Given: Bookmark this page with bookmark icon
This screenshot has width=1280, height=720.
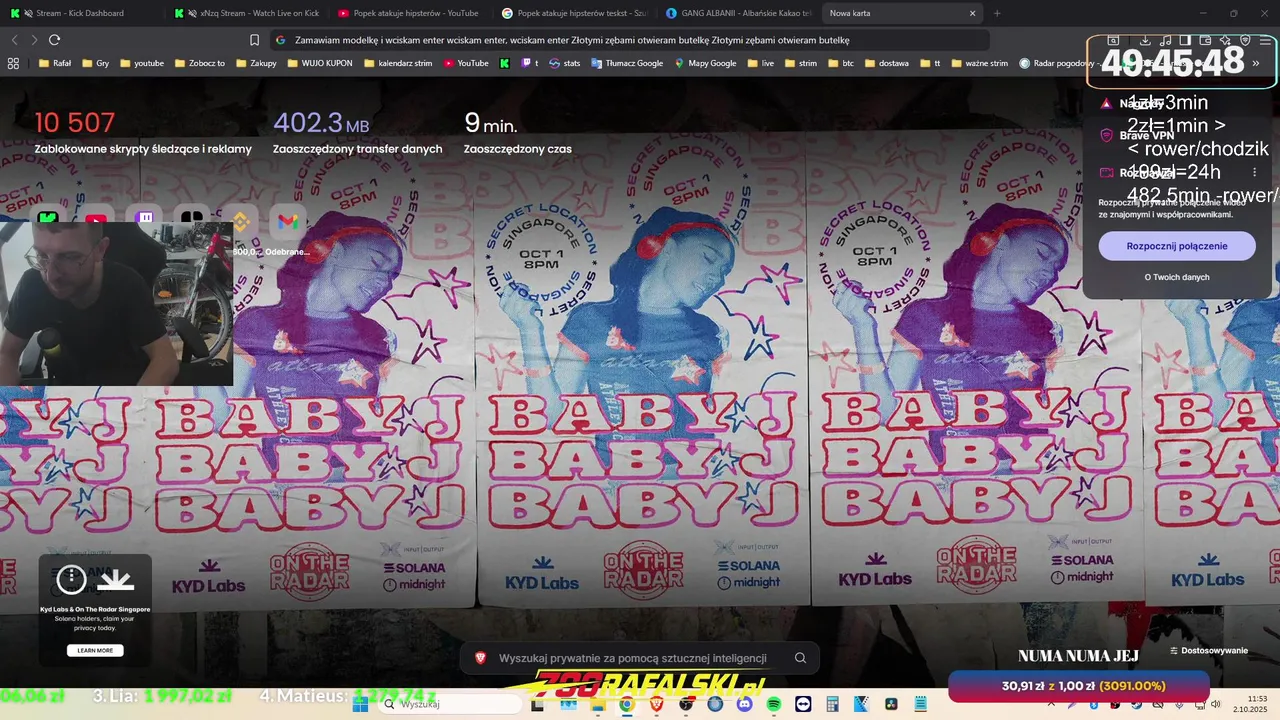Looking at the screenshot, I should pyautogui.click(x=254, y=40).
